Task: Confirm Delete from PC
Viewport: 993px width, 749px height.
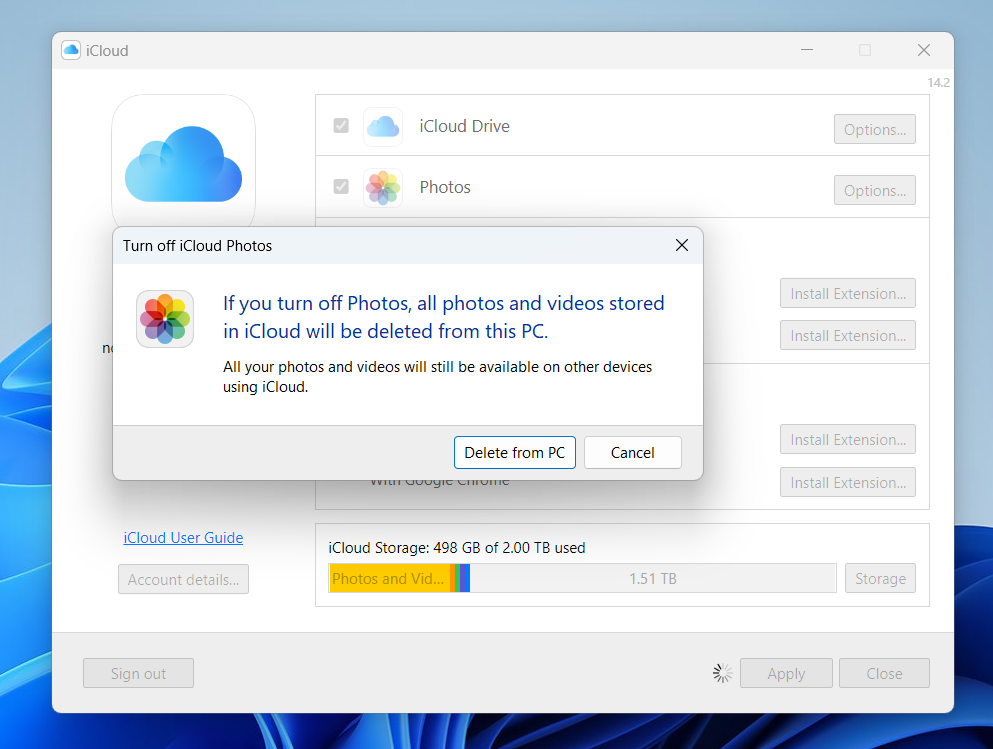Action: tap(515, 453)
